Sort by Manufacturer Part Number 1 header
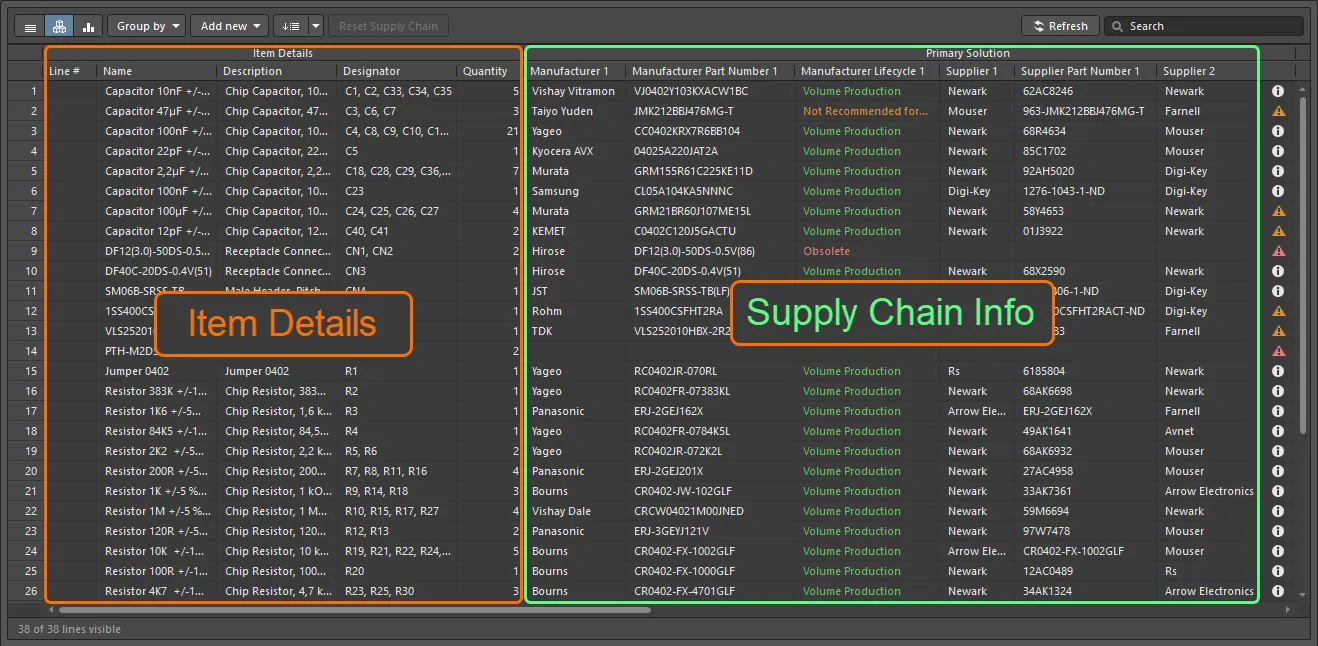 [710, 71]
